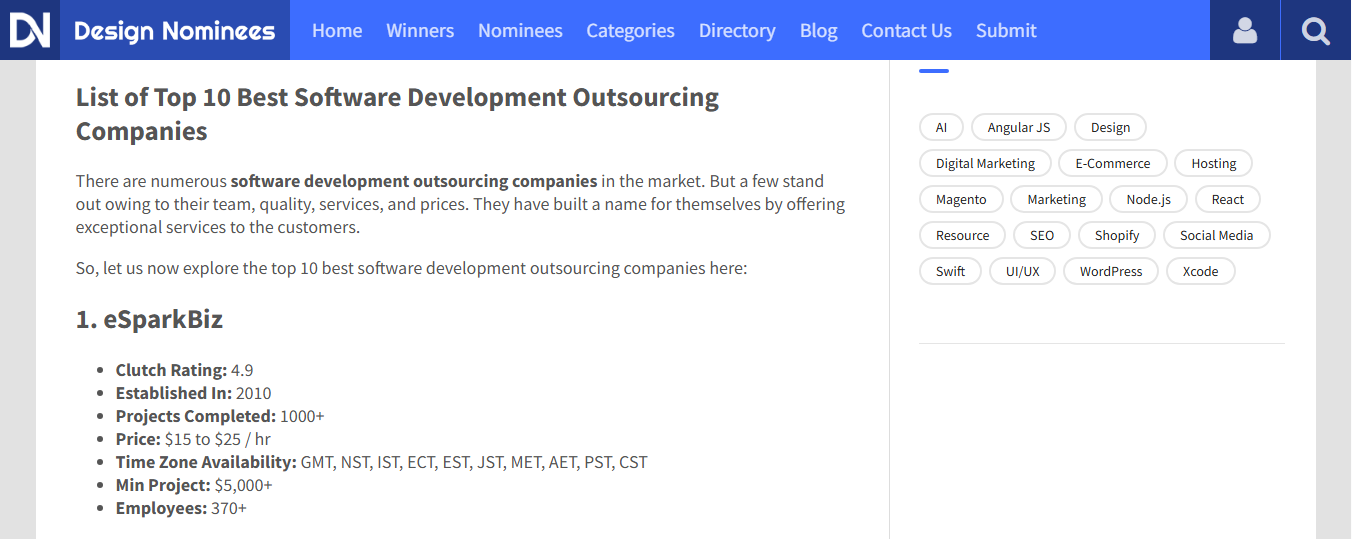
Task: Open the Winners menu item
Action: pos(420,31)
